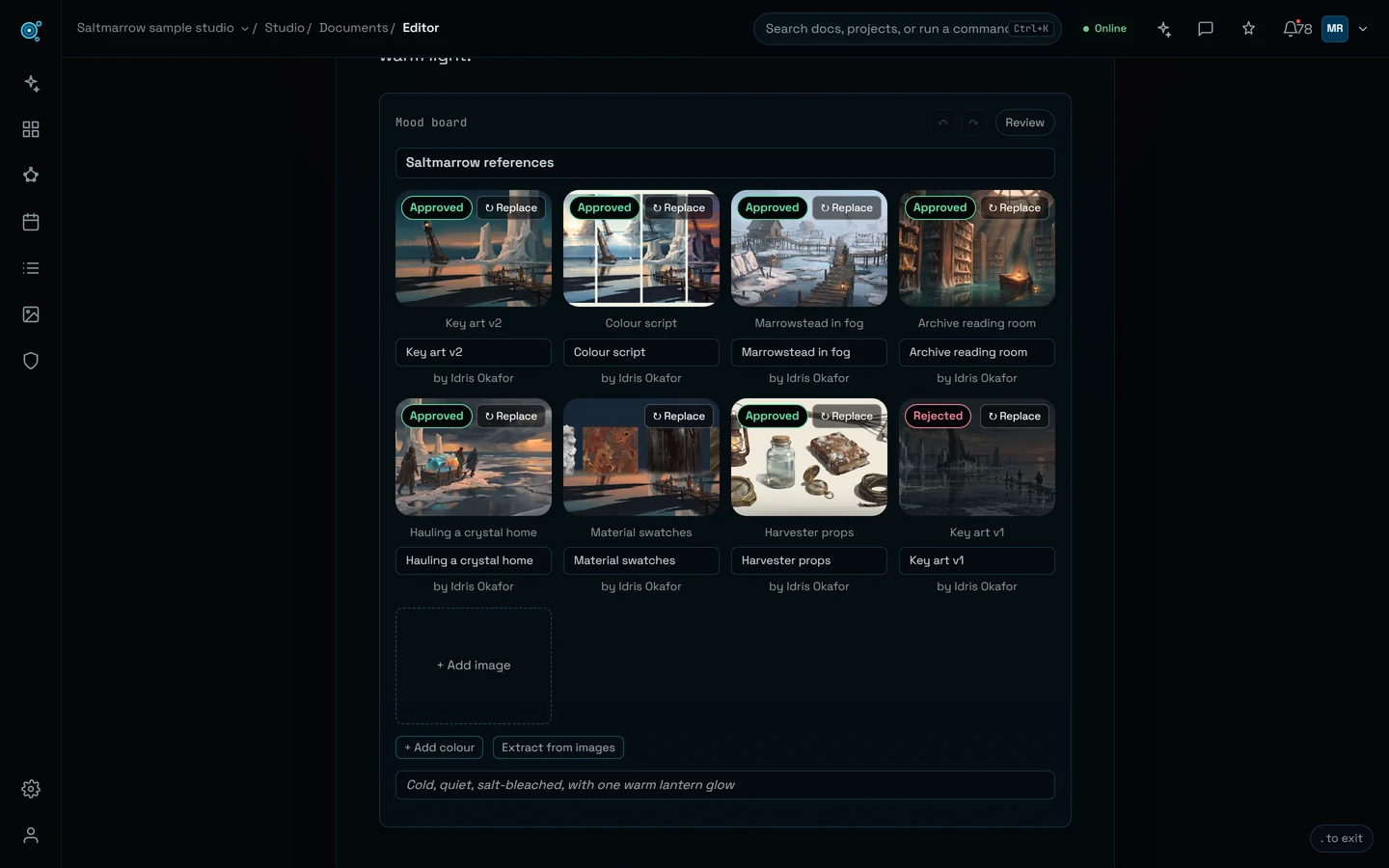Screen dimensions: 1389x868
Task: Click the Review button
Action: (1024, 122)
